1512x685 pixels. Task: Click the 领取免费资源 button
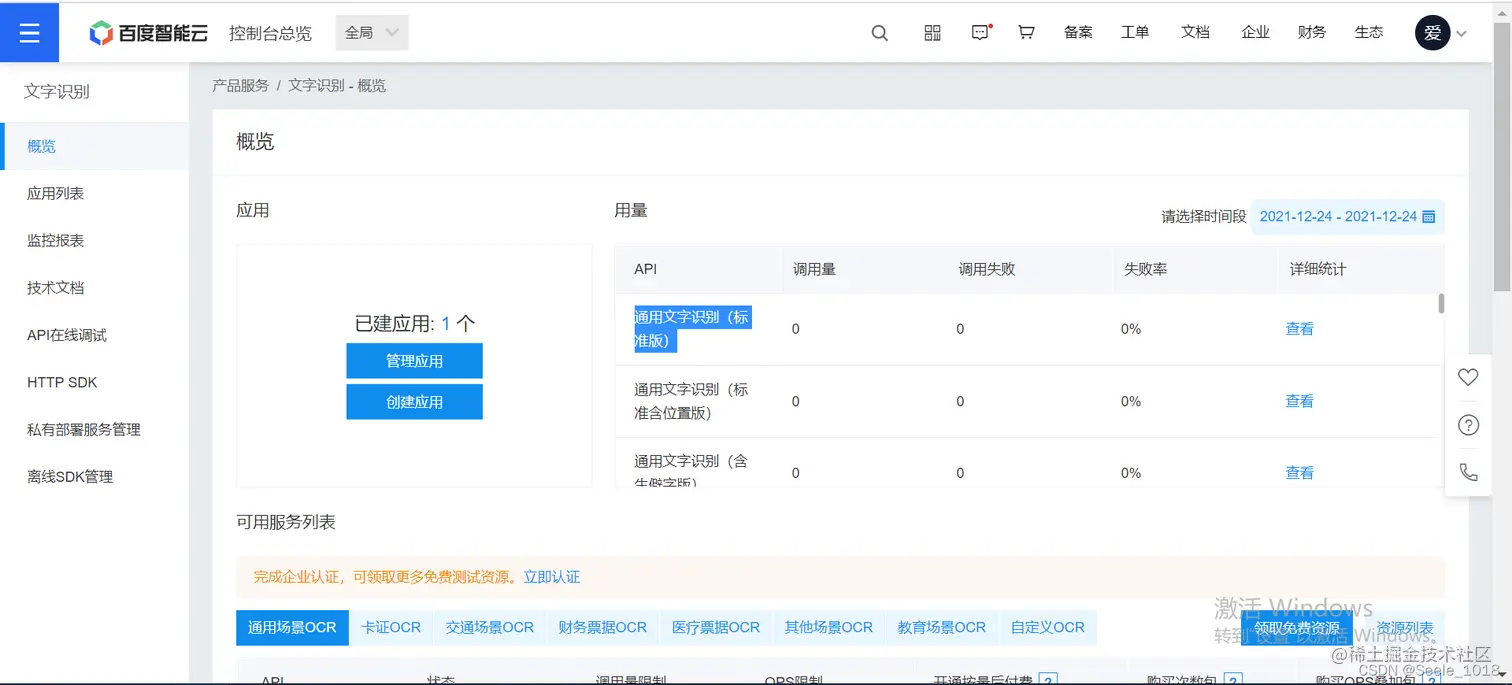click(1297, 628)
